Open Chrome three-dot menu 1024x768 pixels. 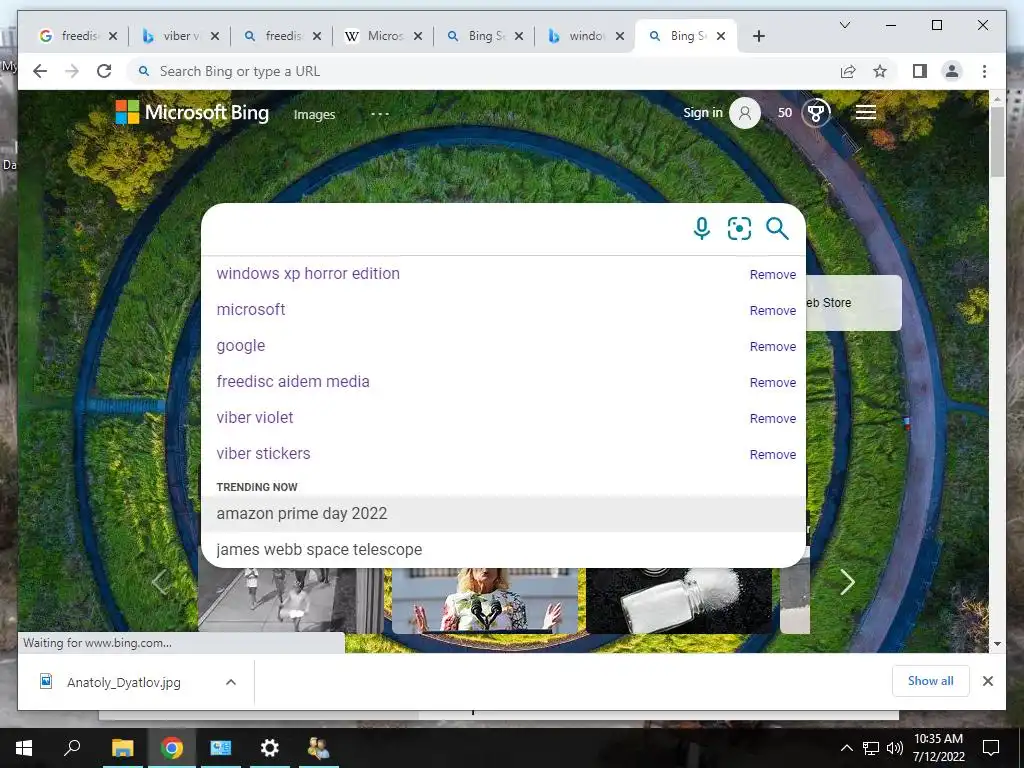click(984, 71)
